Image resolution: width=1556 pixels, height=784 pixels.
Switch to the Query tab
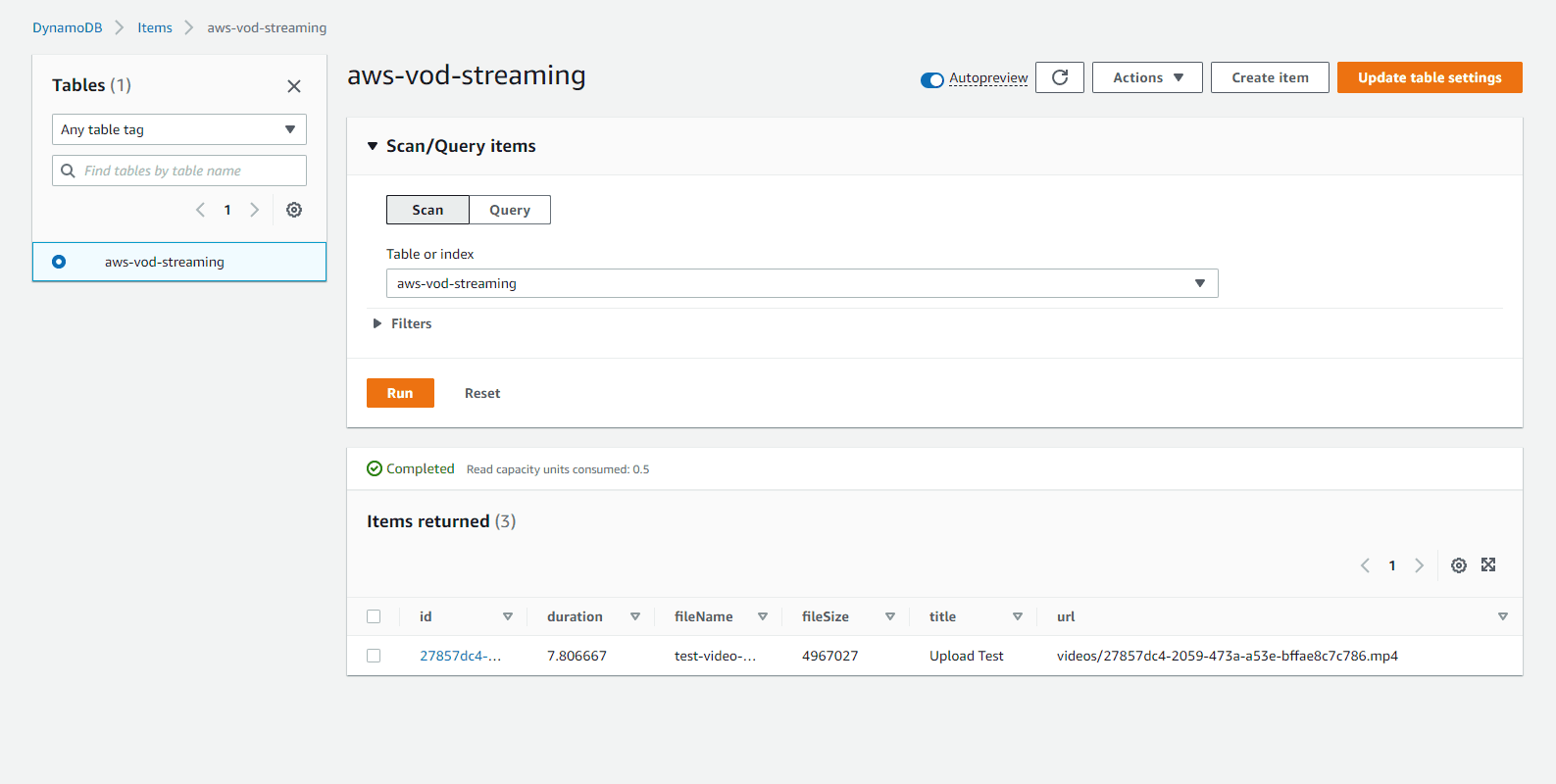pyautogui.click(x=510, y=210)
